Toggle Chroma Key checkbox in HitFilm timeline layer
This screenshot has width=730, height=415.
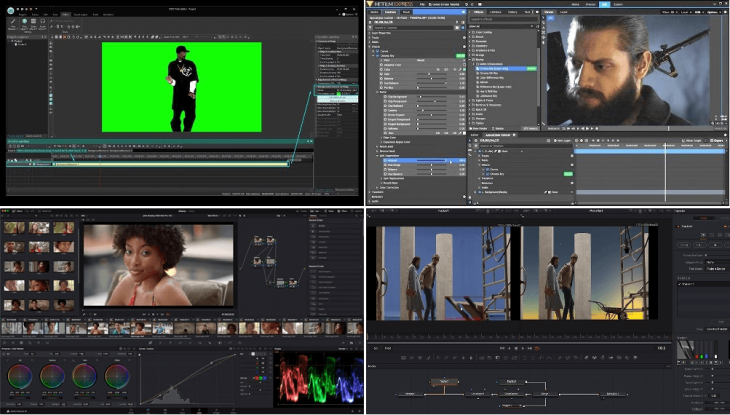point(487,174)
